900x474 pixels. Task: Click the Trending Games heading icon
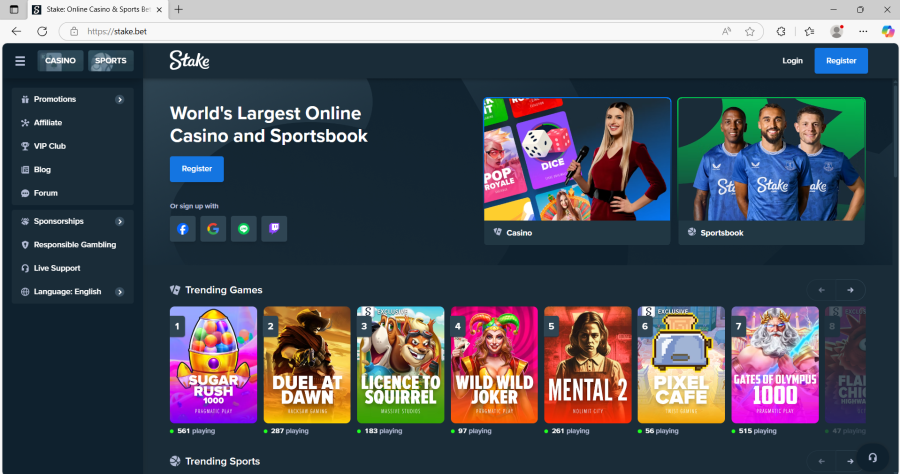click(175, 290)
